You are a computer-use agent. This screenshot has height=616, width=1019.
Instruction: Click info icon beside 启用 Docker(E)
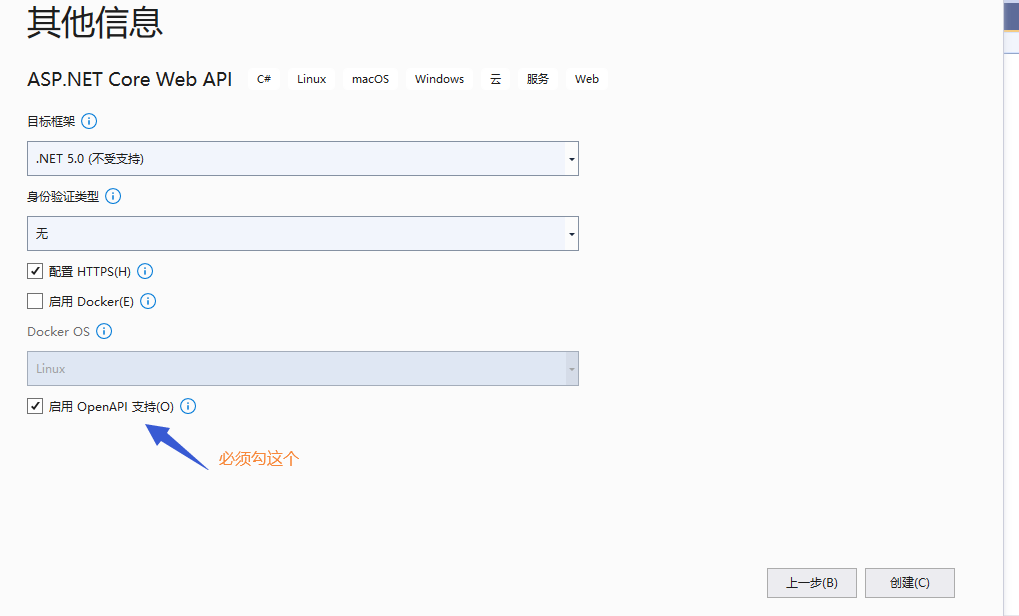click(x=148, y=302)
